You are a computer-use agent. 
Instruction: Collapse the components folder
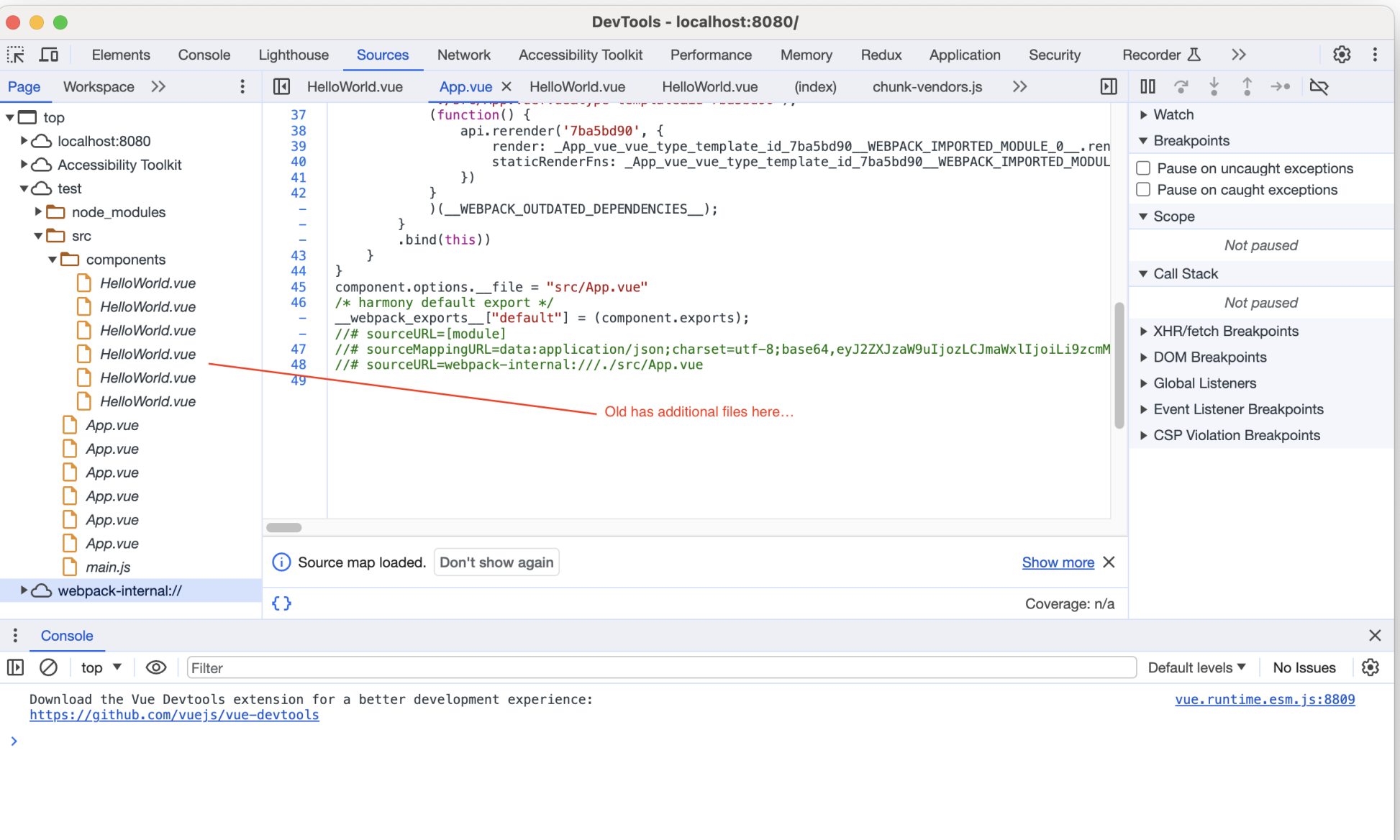click(53, 260)
